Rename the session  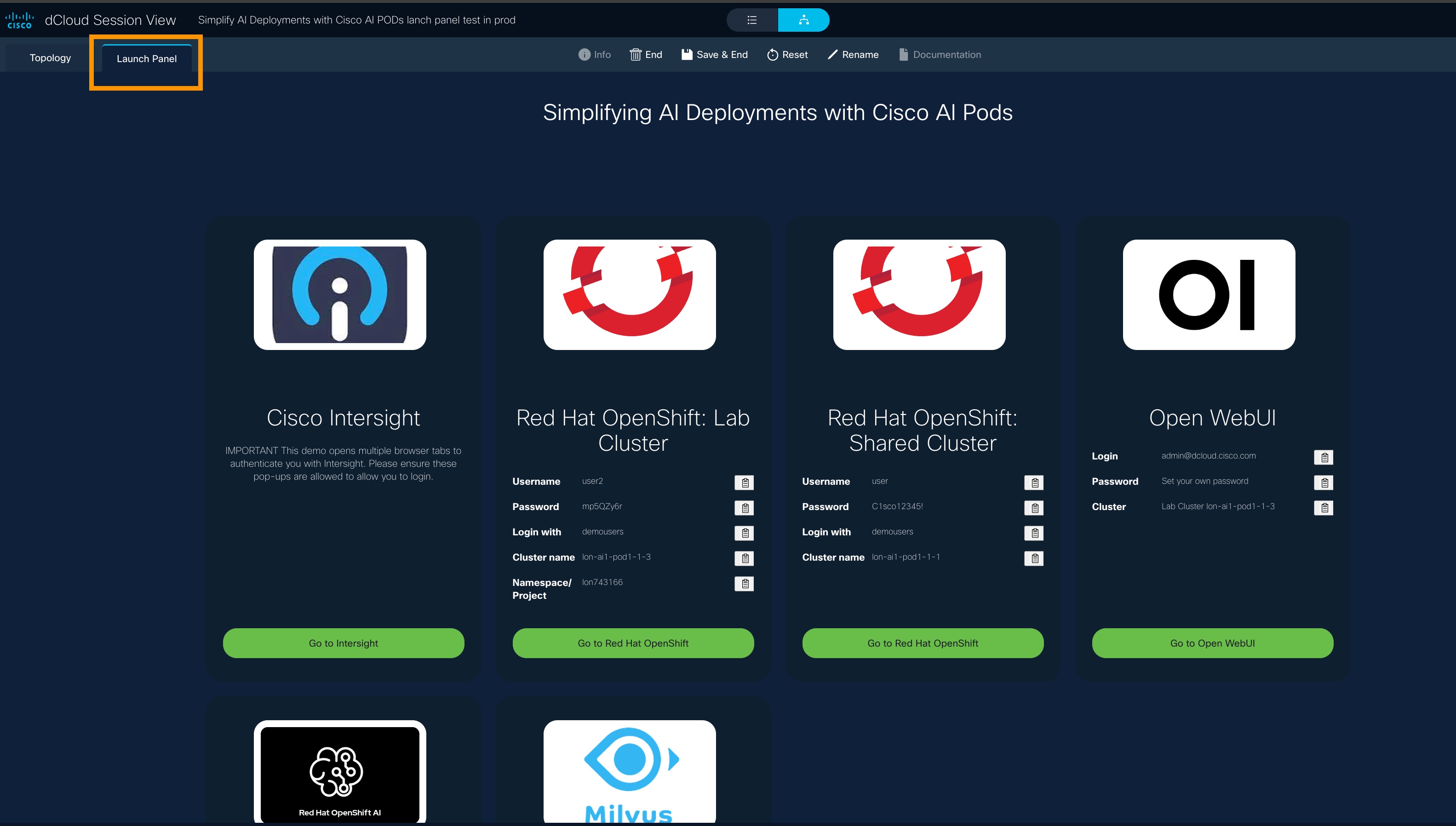(x=853, y=54)
